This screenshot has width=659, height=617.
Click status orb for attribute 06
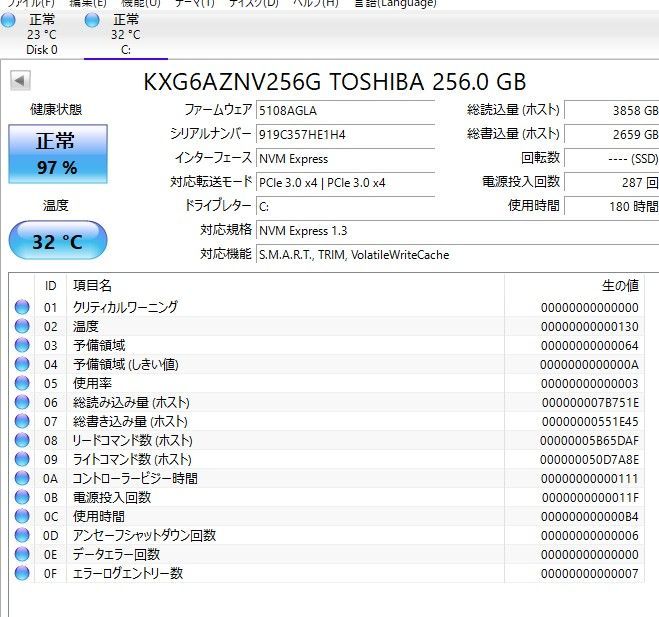pos(22,402)
